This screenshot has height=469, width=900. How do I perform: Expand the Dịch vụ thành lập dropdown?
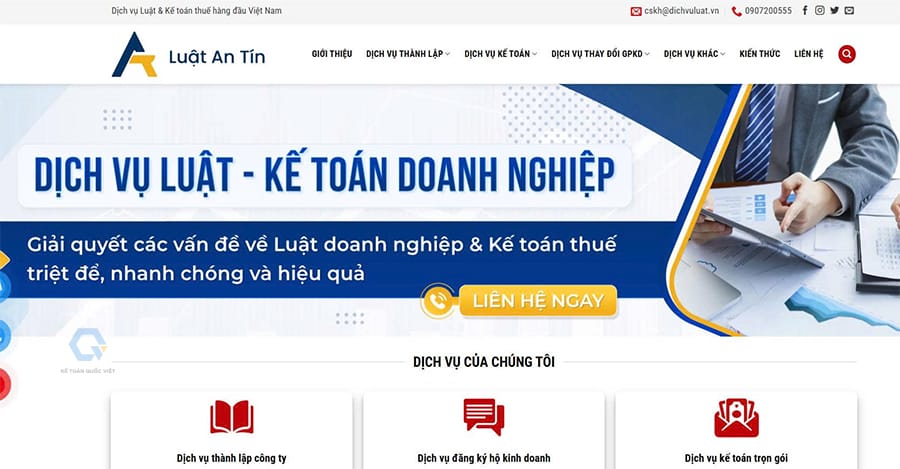point(408,54)
